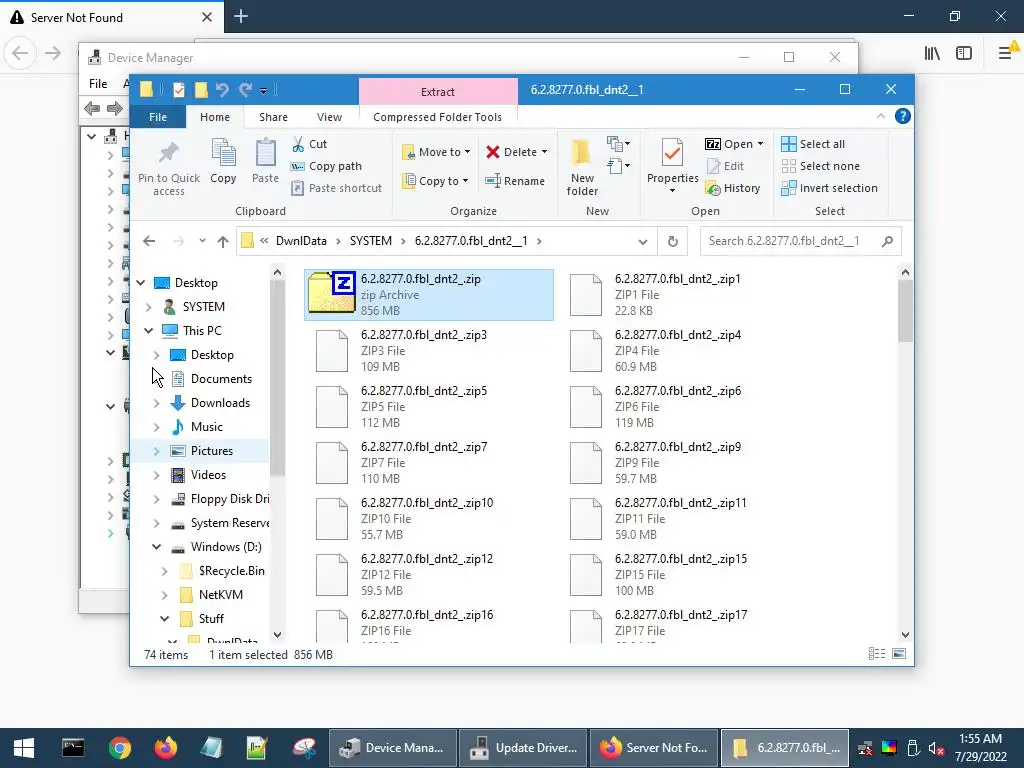The image size is (1024, 768).
Task: Open Firefox library icon
Action: (x=932, y=53)
